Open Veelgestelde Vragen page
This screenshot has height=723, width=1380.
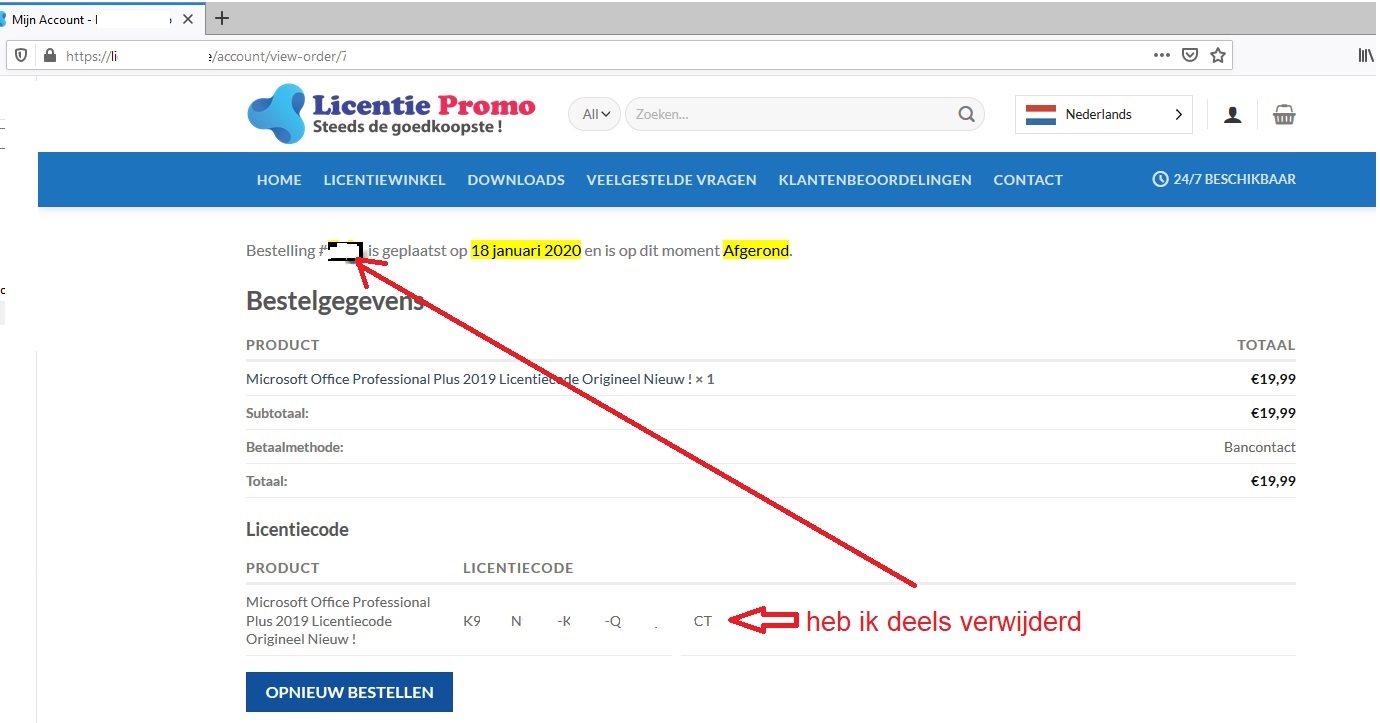coord(671,180)
